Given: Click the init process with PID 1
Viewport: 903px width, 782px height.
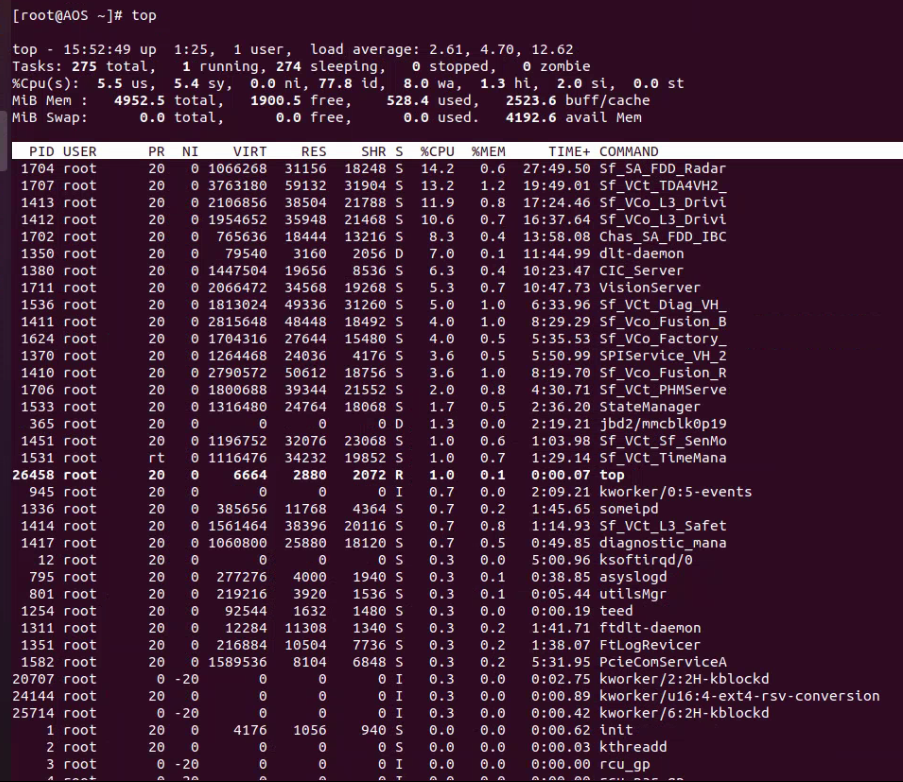Looking at the screenshot, I should point(615,730).
